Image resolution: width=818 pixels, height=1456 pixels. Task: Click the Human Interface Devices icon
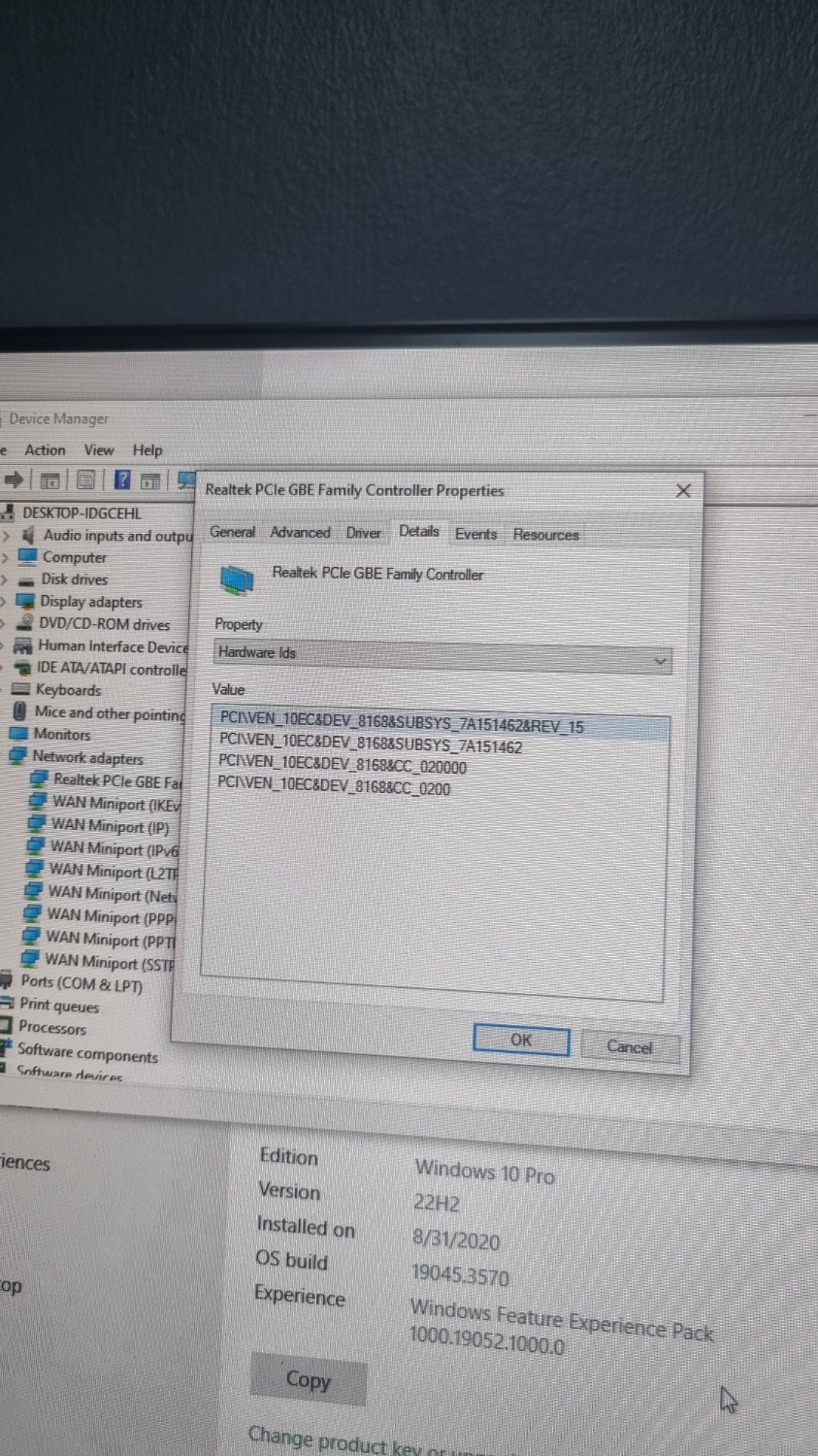[x=24, y=645]
